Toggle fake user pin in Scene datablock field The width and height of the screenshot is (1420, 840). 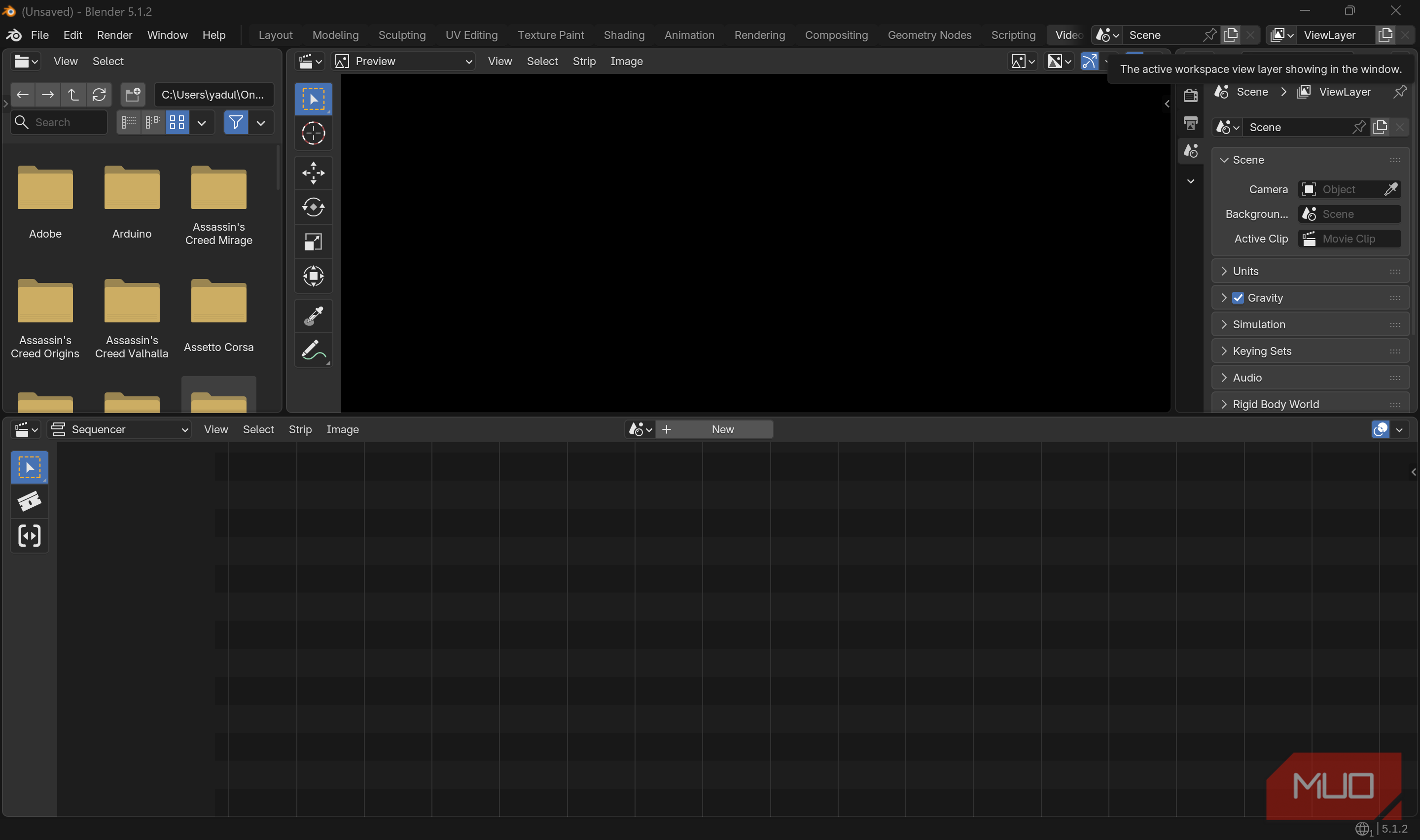[1358, 127]
